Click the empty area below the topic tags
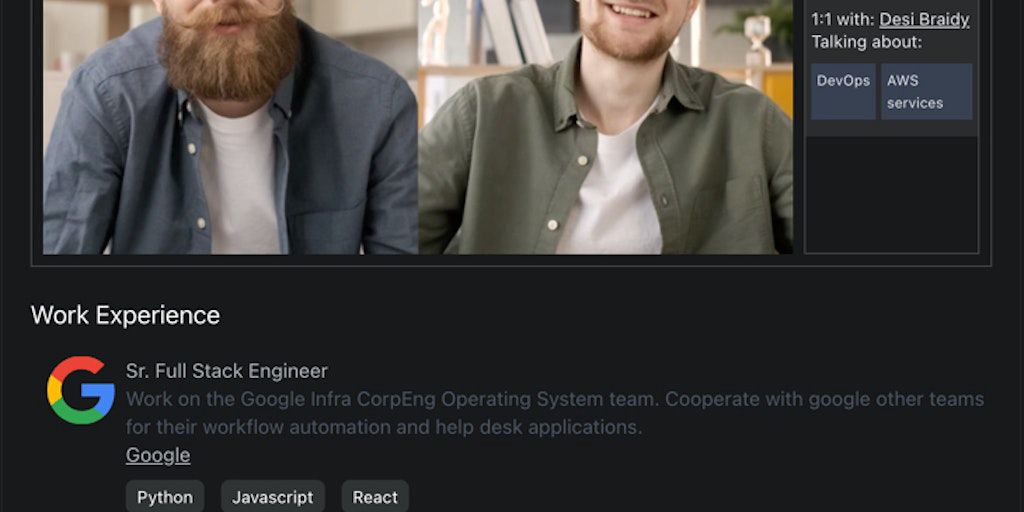Viewport: 1024px width, 512px height. tap(891, 195)
